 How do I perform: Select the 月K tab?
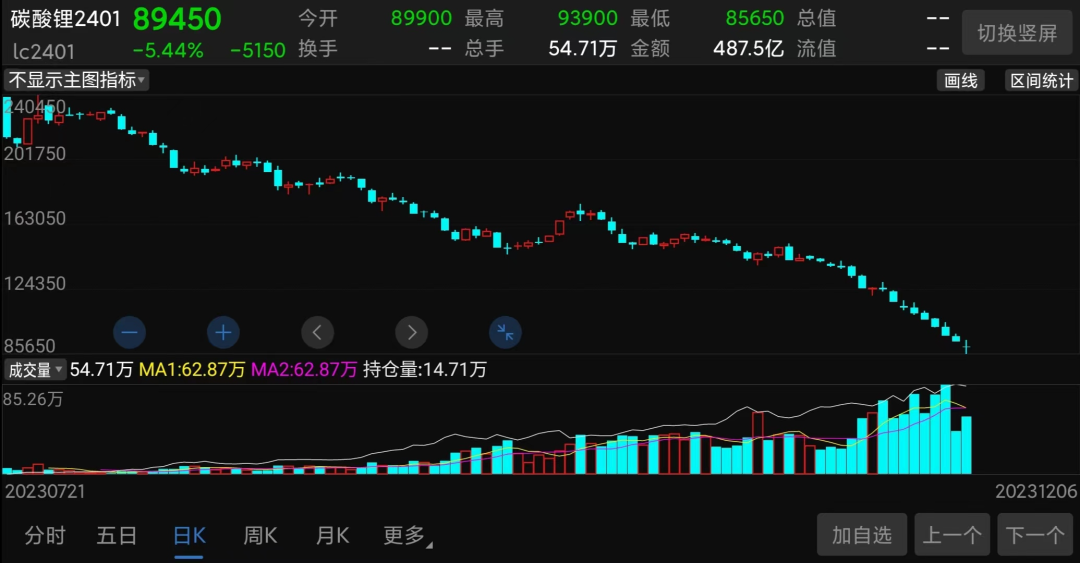click(333, 535)
